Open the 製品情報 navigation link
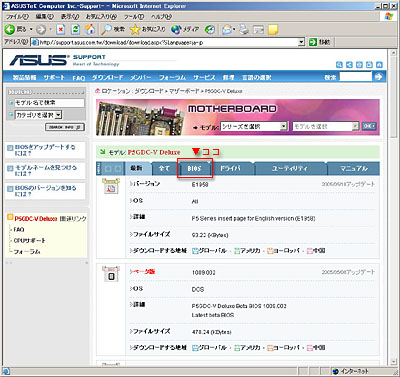This screenshot has height=377, width=400. (24, 78)
